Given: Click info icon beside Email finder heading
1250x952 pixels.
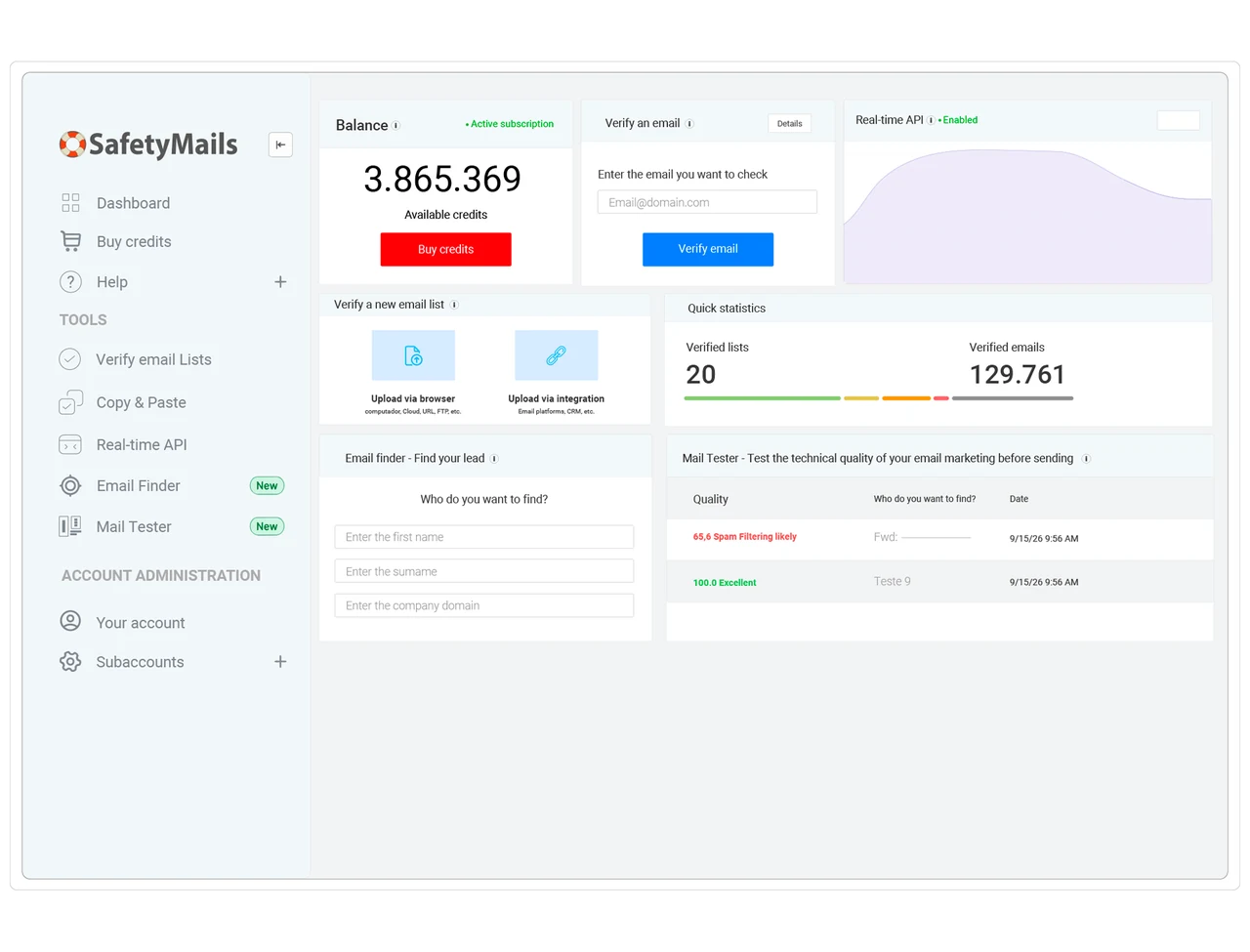Looking at the screenshot, I should coord(494,459).
